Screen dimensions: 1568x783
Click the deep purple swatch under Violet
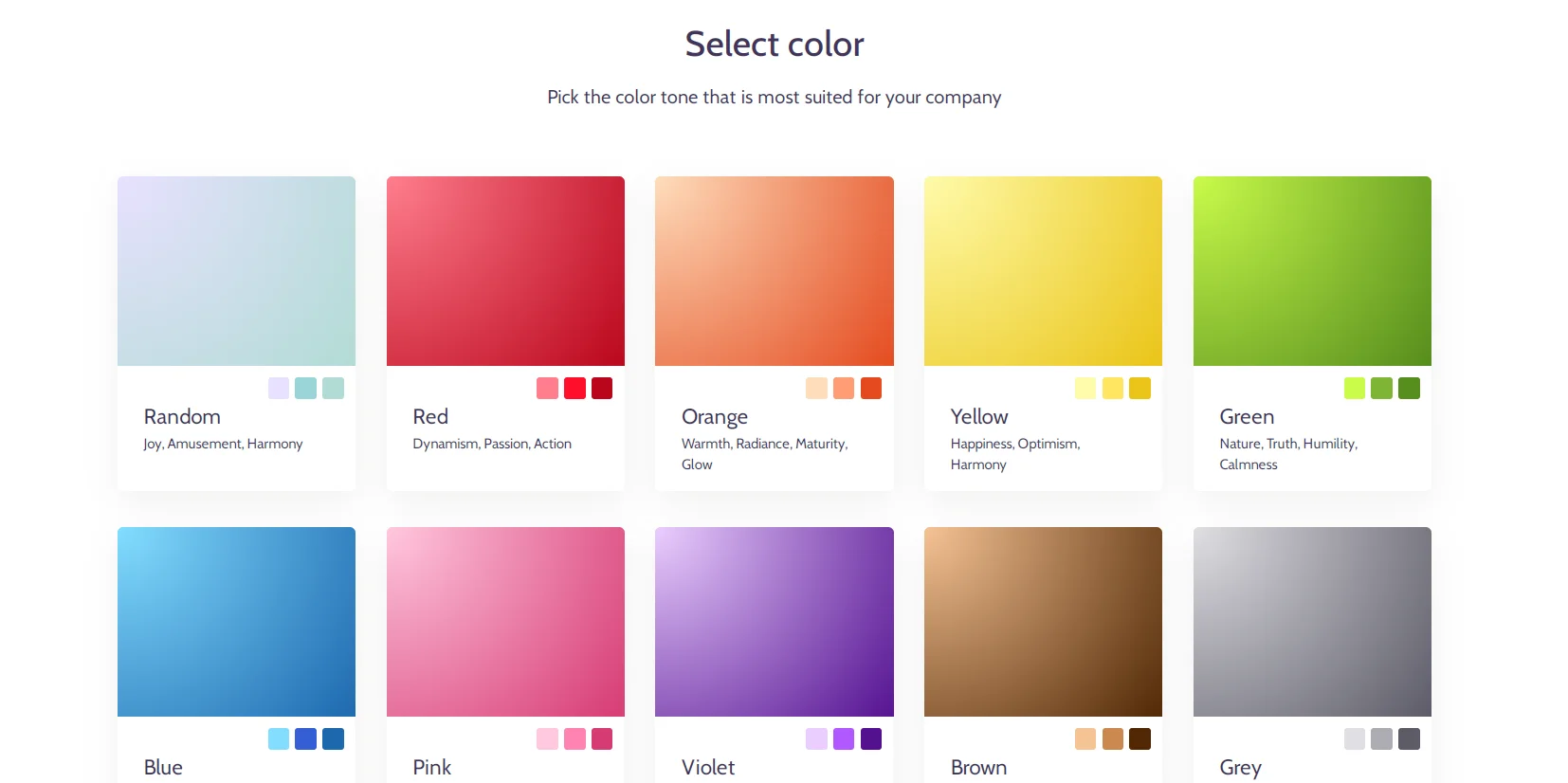[x=871, y=738]
